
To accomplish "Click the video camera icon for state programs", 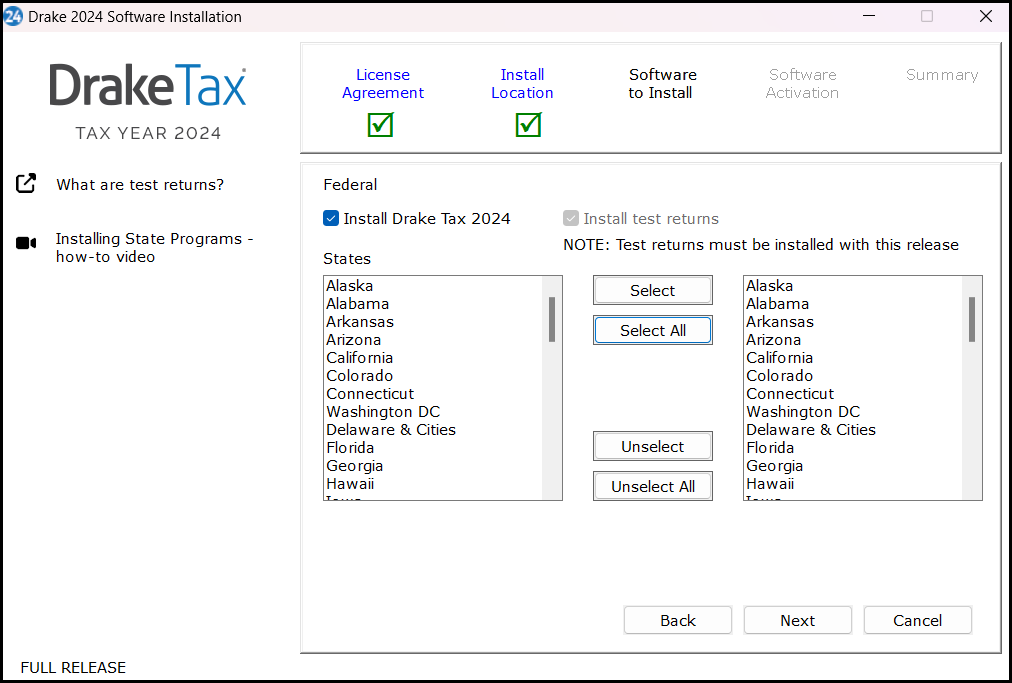I will coord(26,243).
